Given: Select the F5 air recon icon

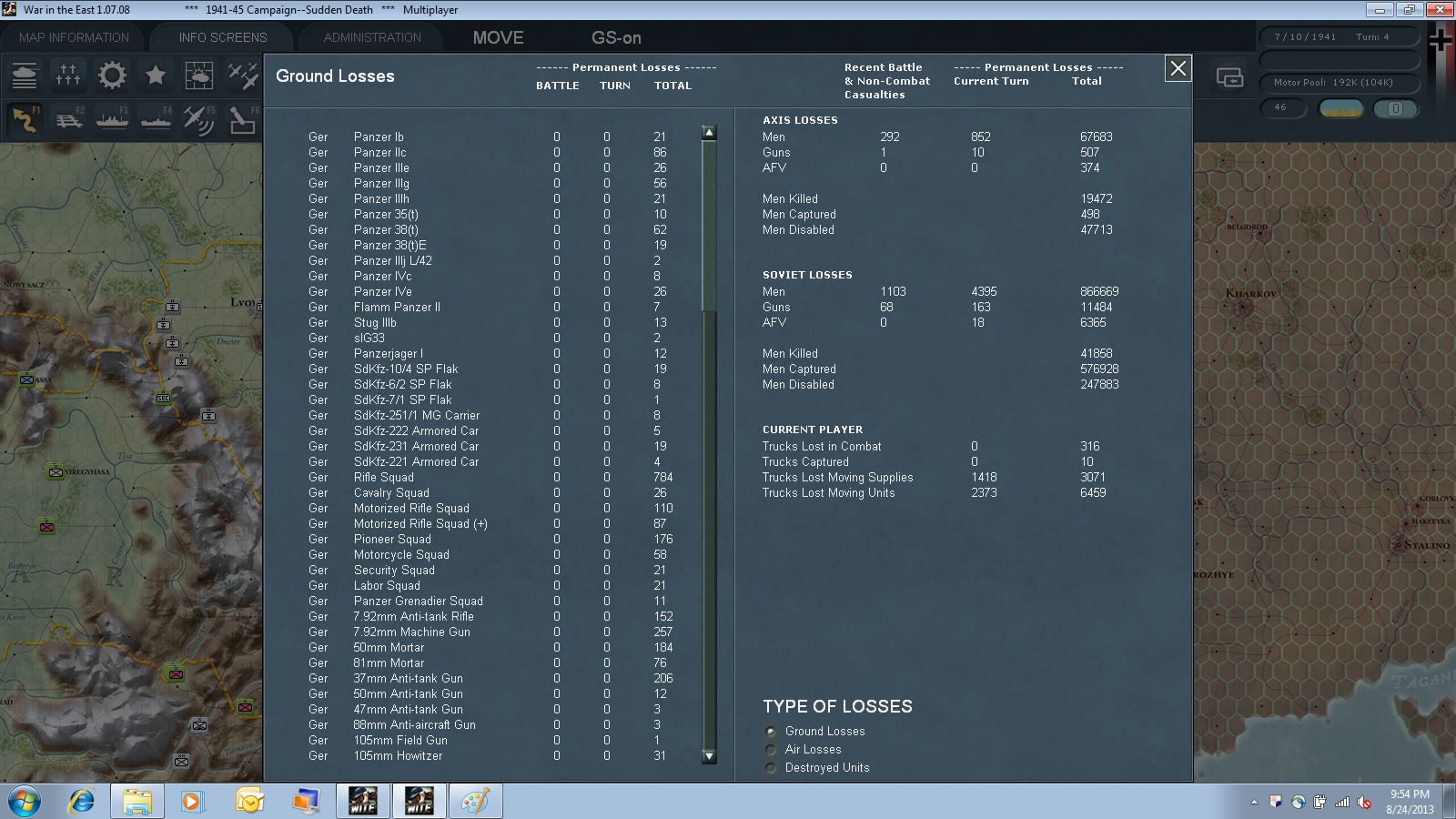Looking at the screenshot, I should pyautogui.click(x=199, y=119).
